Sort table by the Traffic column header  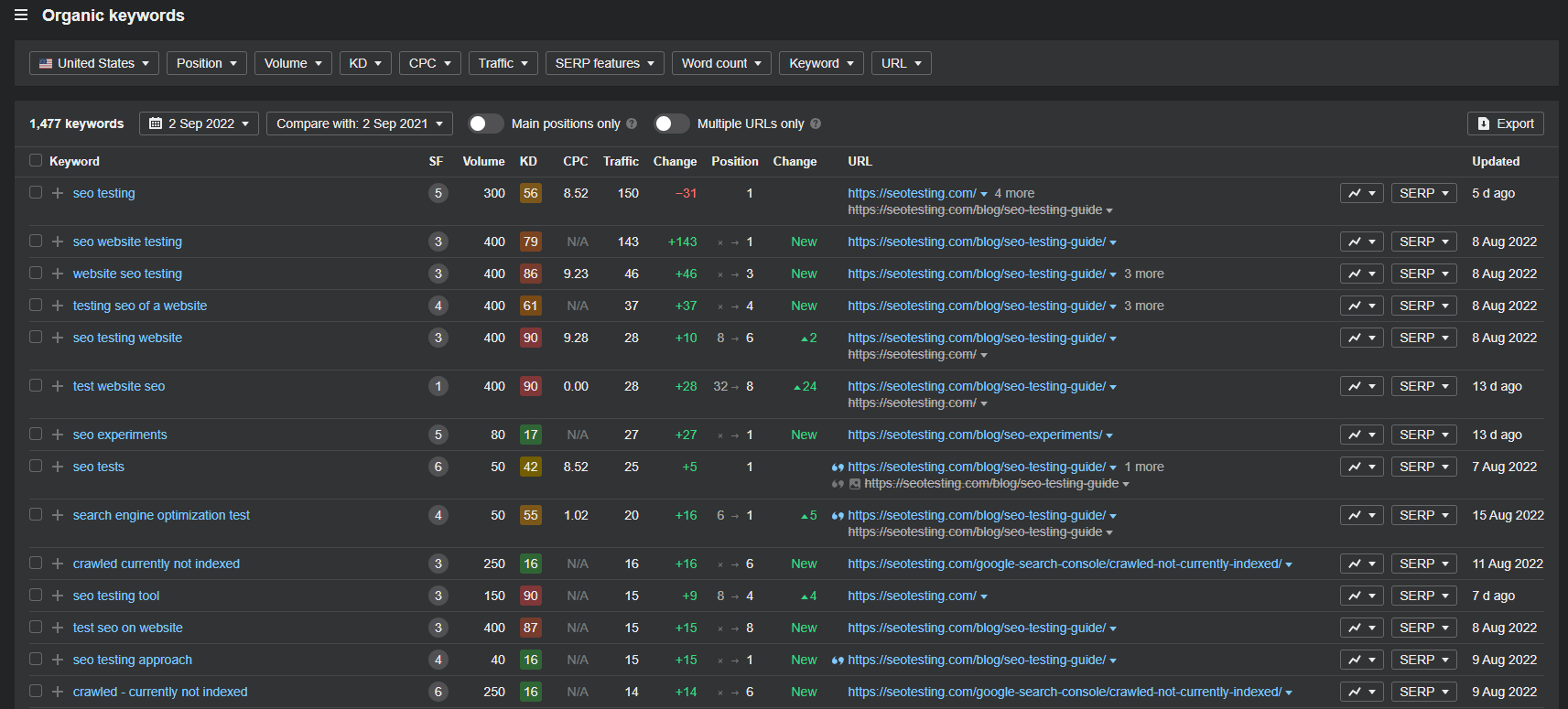(621, 161)
